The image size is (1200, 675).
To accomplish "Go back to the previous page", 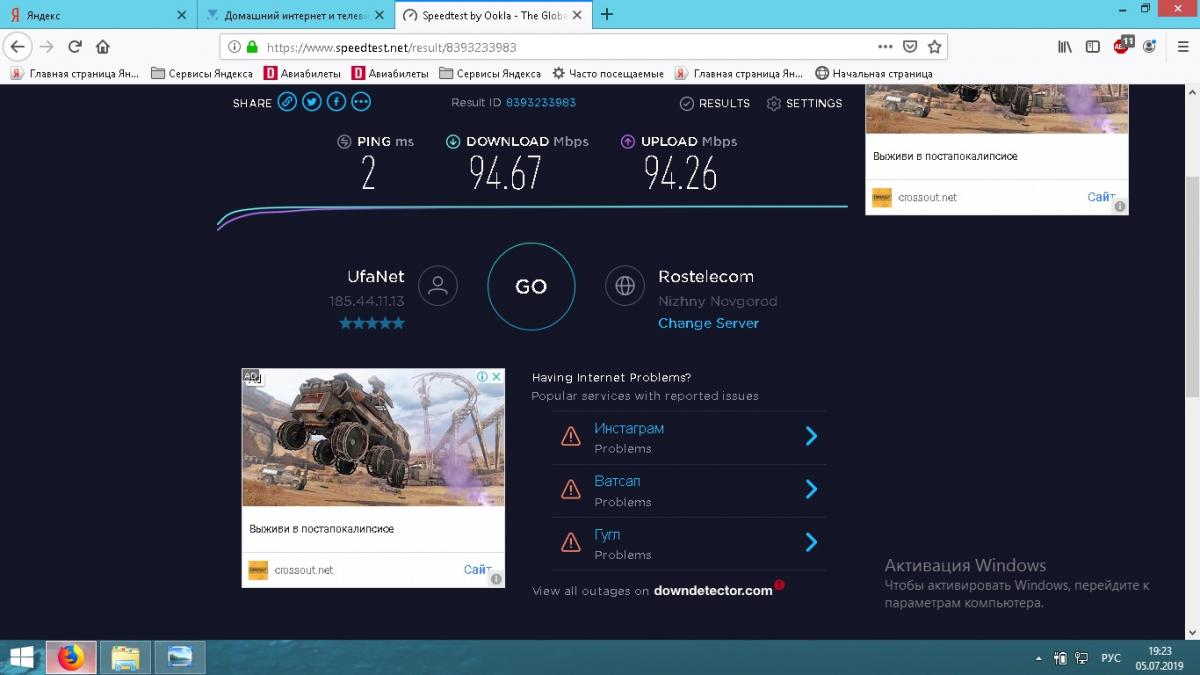I will (x=18, y=46).
